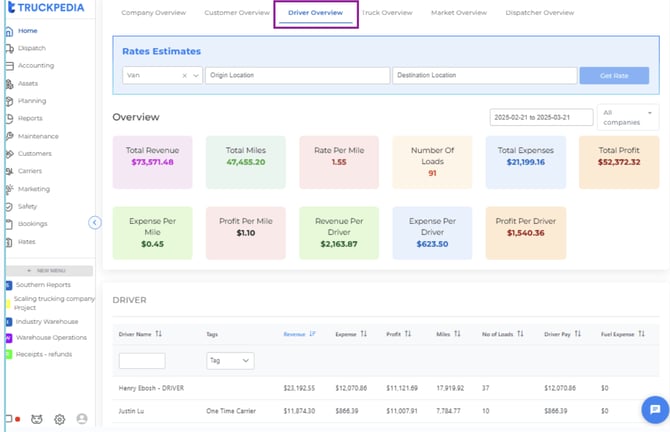
Task: Open the Warehouse Operations link
Action: (x=51, y=338)
